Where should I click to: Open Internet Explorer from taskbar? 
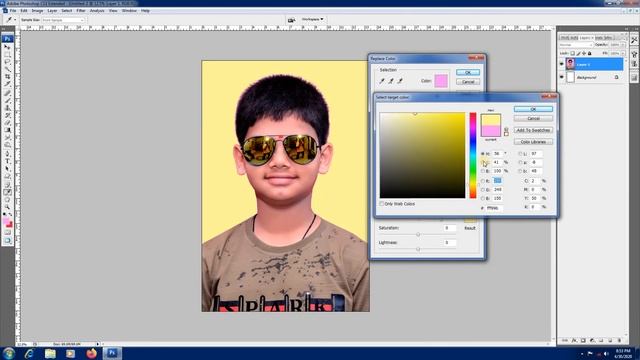coord(29,353)
